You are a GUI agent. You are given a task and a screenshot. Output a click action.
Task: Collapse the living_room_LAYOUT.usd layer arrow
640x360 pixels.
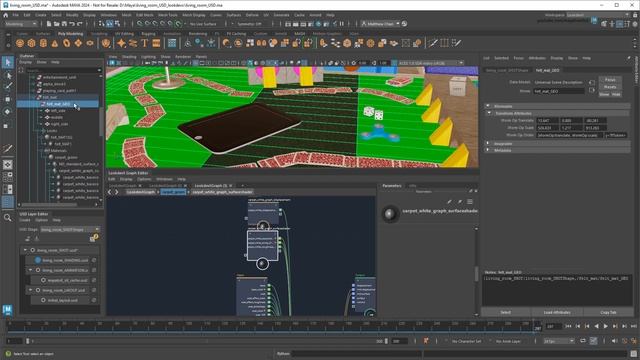pos(31,290)
